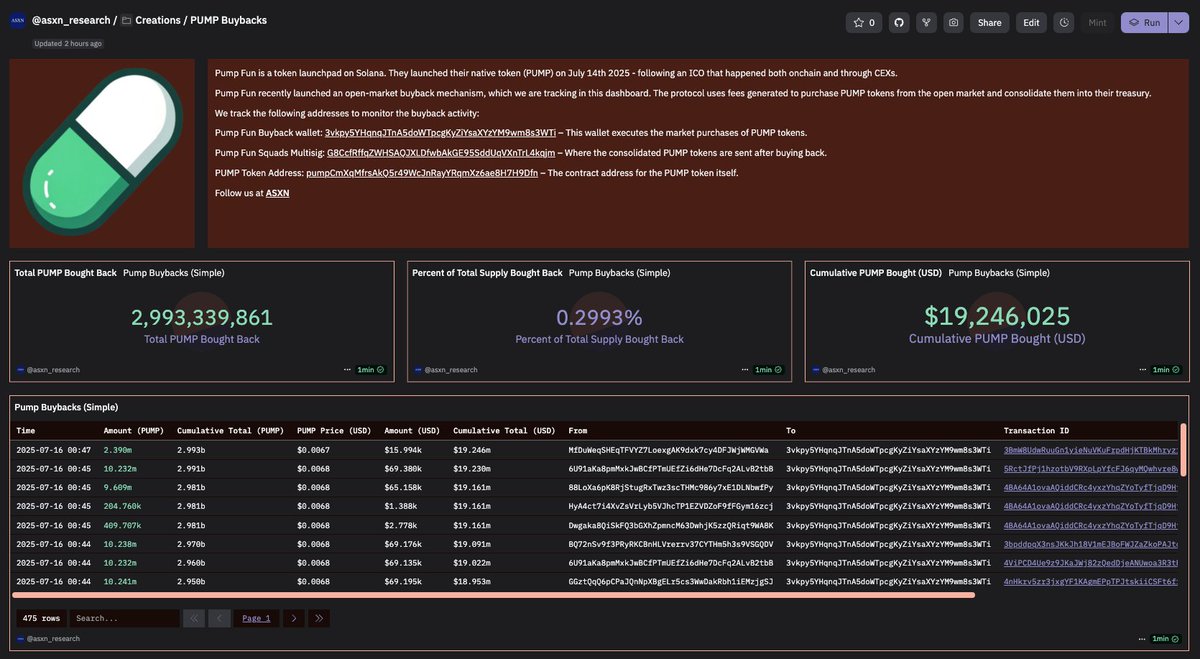Open the Squads Multisig address link
Viewport: 1200px width, 659px height.
coord(441,153)
